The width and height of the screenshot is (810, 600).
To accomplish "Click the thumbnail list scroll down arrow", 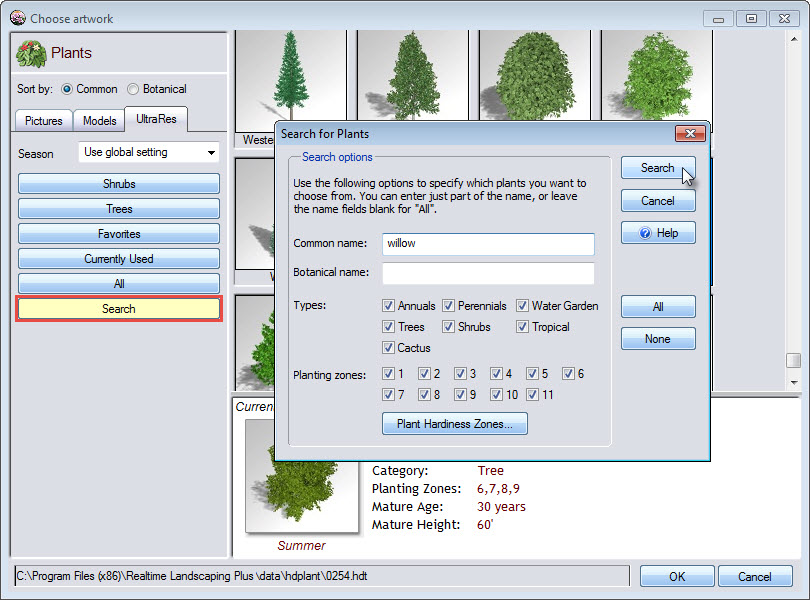I will (x=794, y=382).
